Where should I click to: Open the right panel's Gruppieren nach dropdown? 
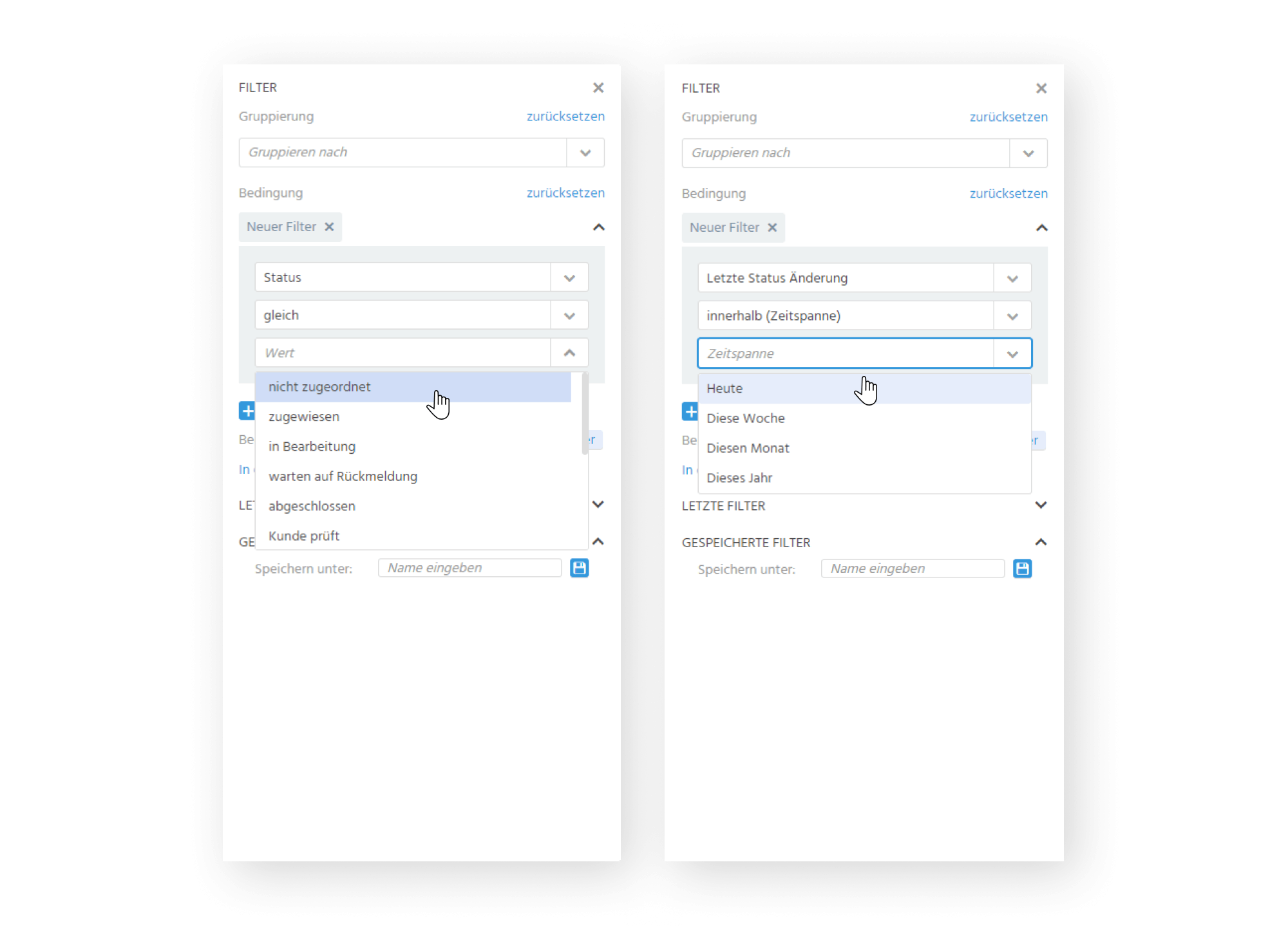coord(864,153)
